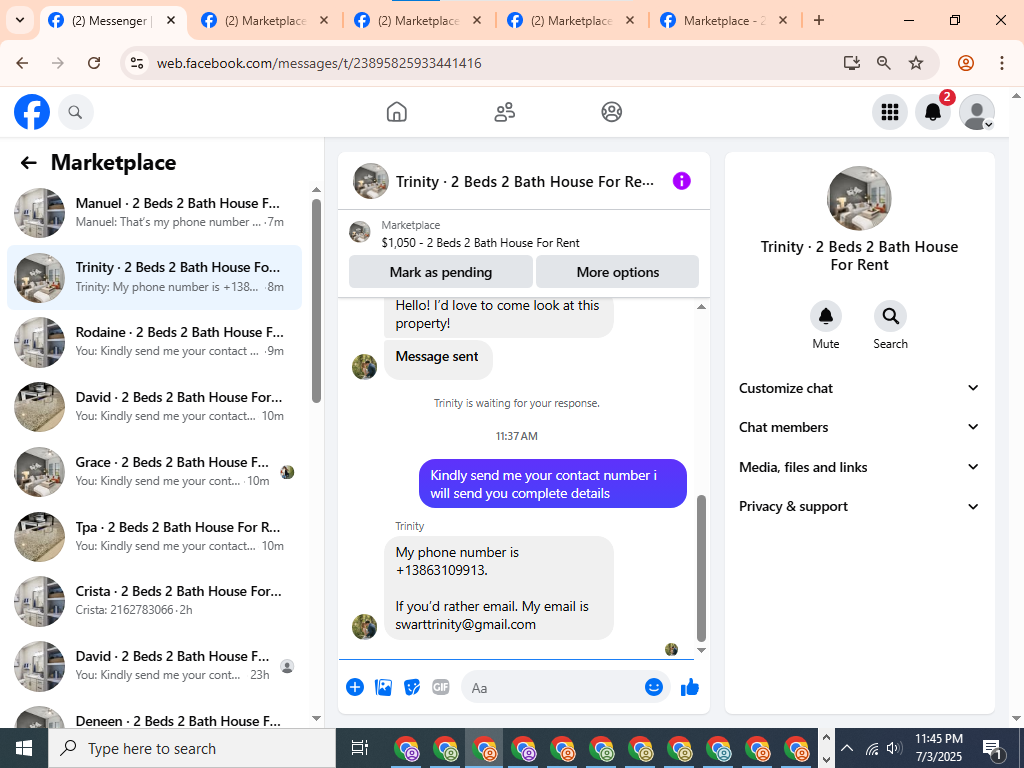Open a new browser tab
The height and width of the screenshot is (768, 1024).
(818, 20)
